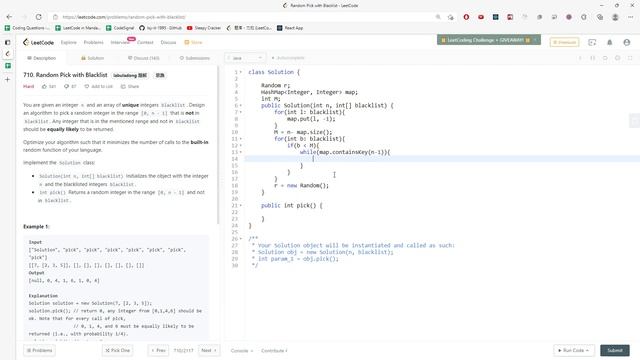Screen dimensions: 640x360
Task: Switch to the Discuss tab
Action: tap(144, 58)
